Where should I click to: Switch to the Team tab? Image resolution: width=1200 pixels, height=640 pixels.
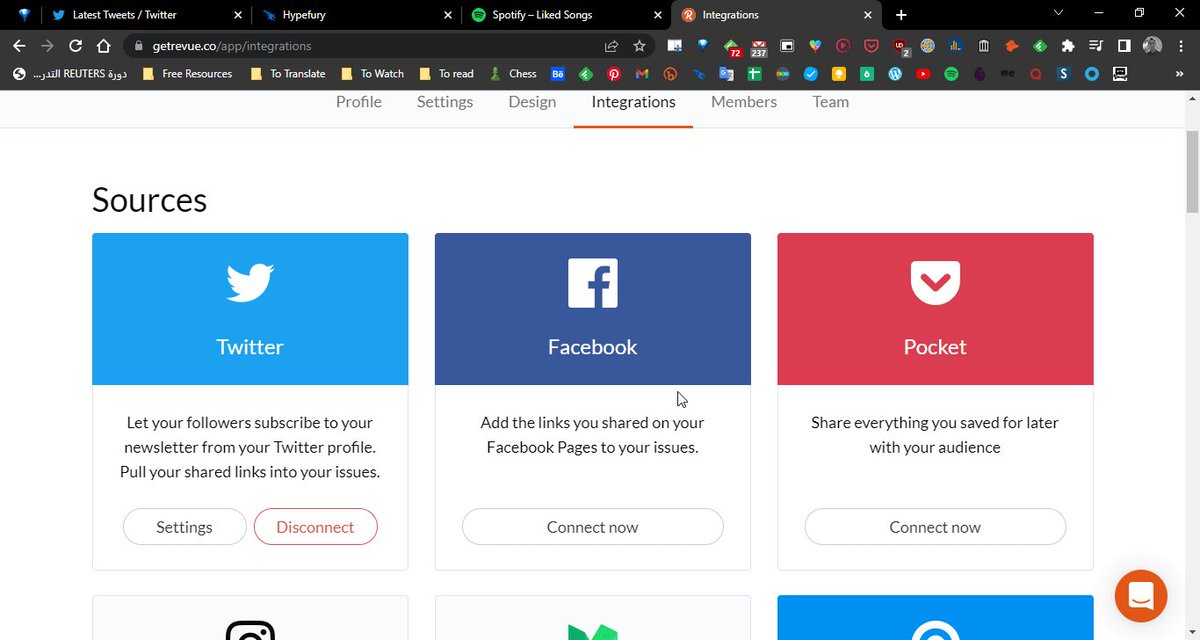(x=831, y=102)
